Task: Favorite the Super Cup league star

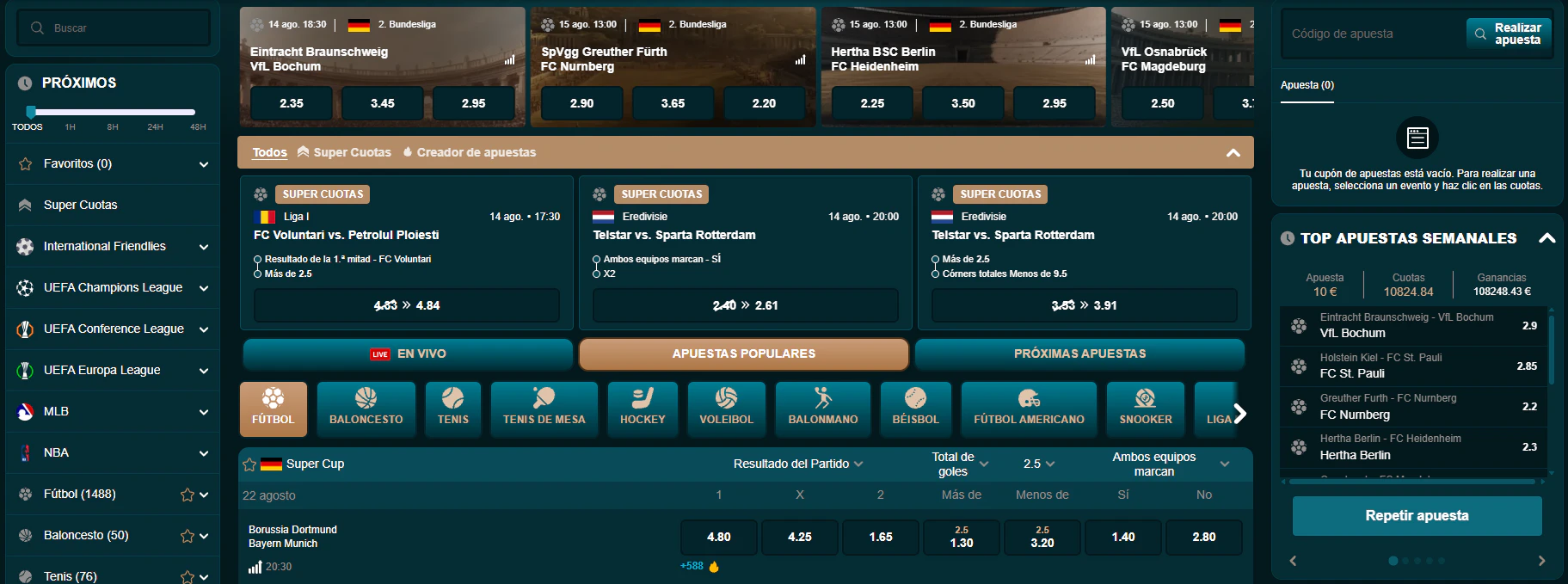Action: click(x=249, y=464)
